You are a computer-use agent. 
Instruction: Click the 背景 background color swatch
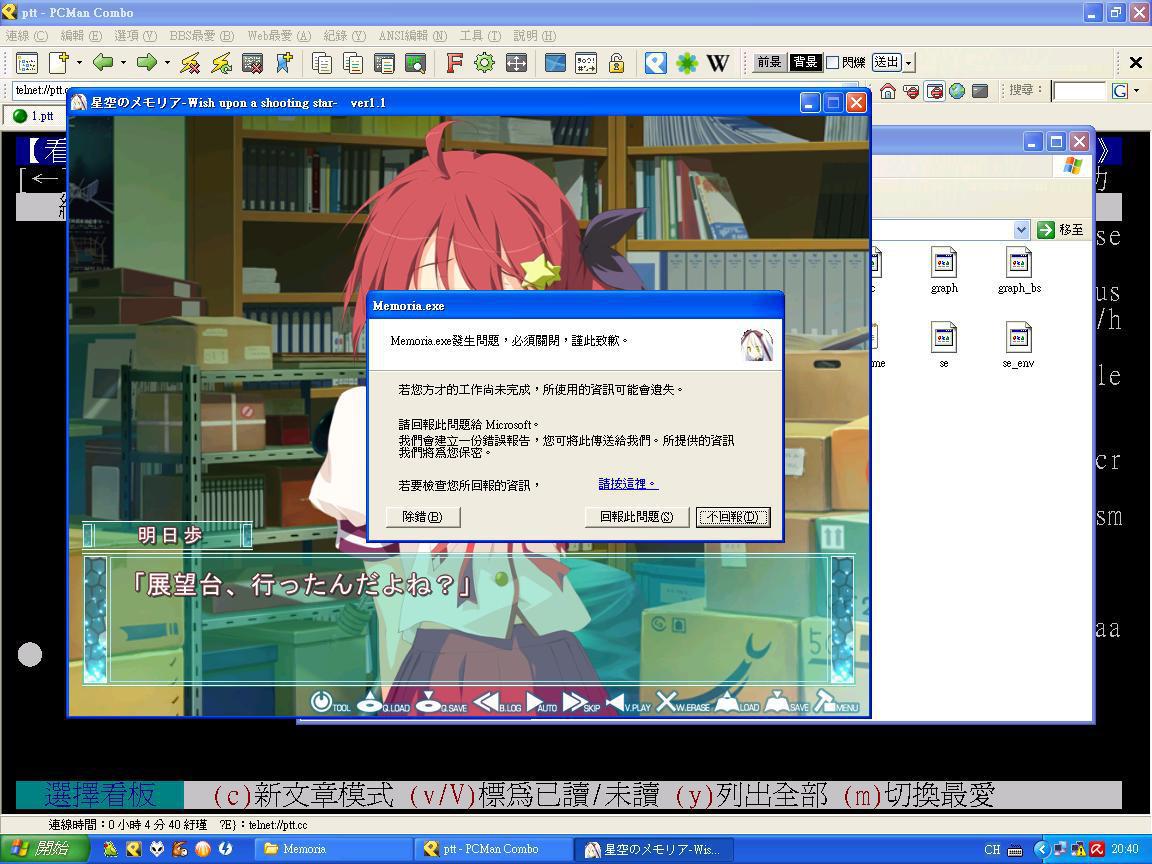[805, 62]
